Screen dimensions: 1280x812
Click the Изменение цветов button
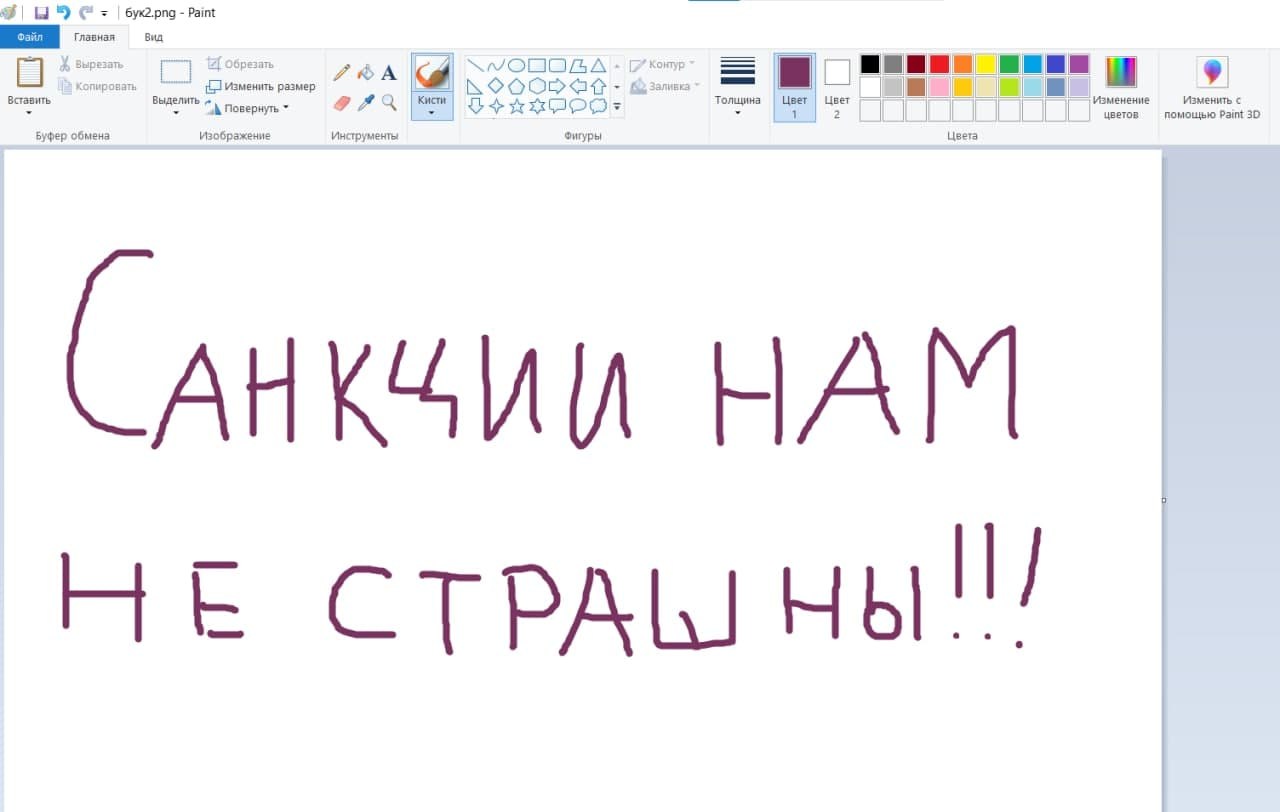tap(1120, 87)
